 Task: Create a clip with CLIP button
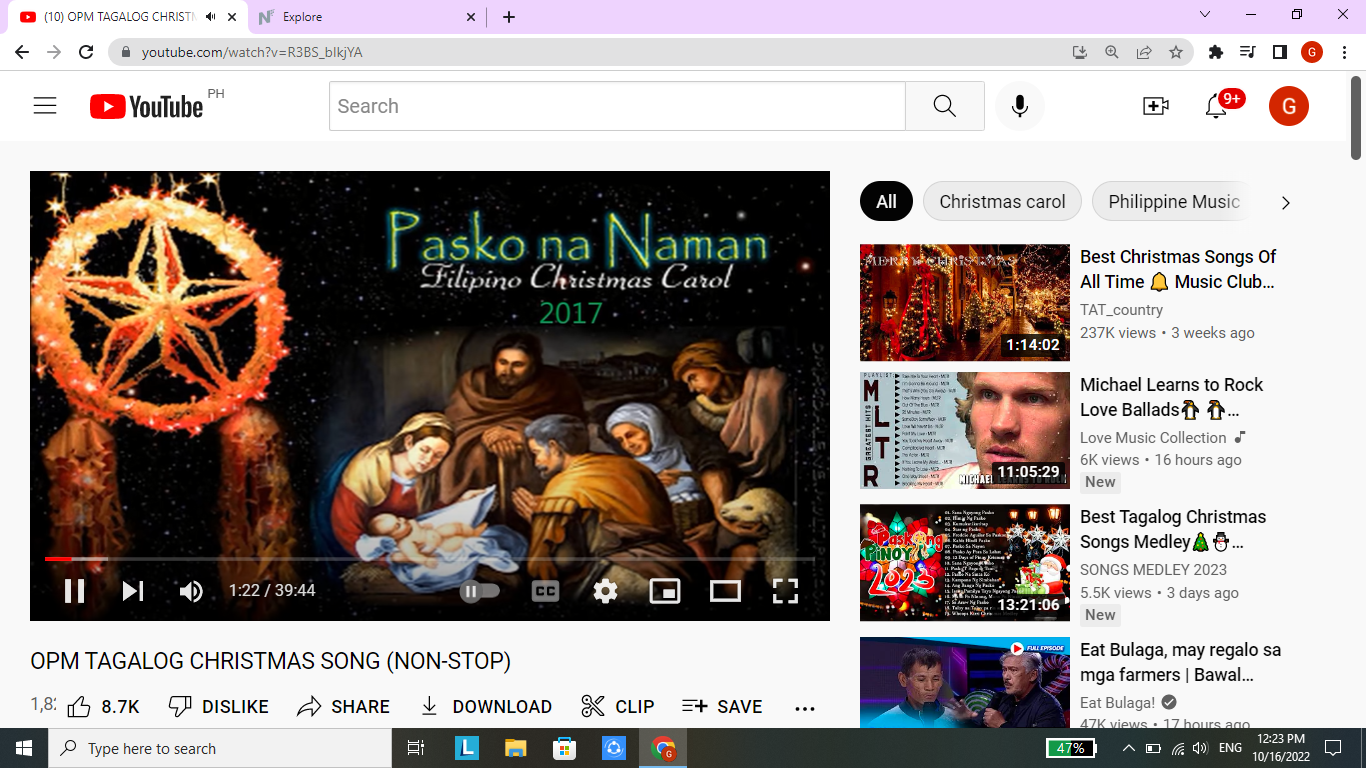pos(618,707)
